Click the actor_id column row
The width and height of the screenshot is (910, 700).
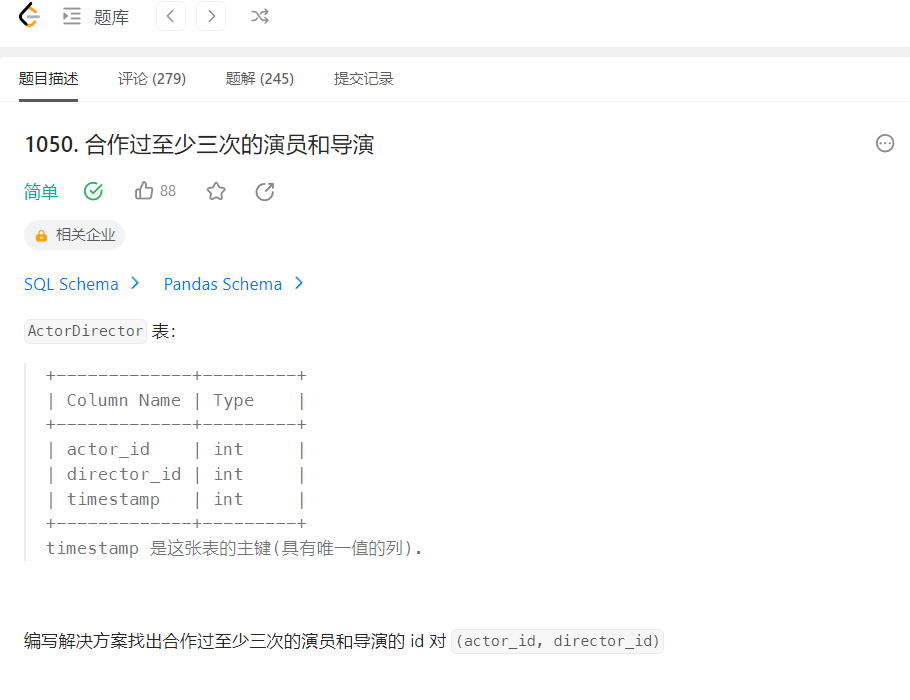pyautogui.click(x=176, y=450)
